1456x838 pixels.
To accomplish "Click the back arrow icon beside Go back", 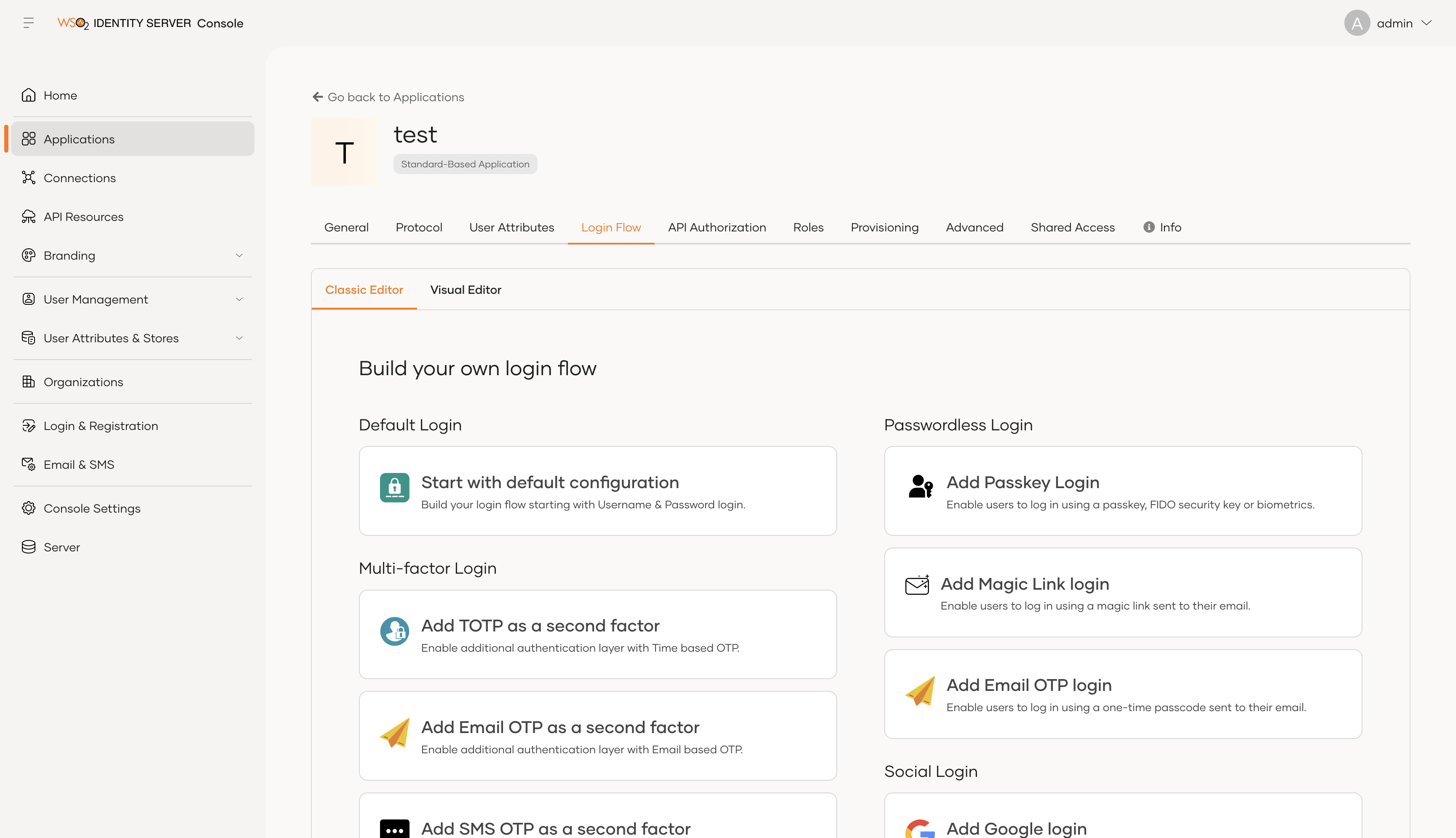I will (317, 97).
